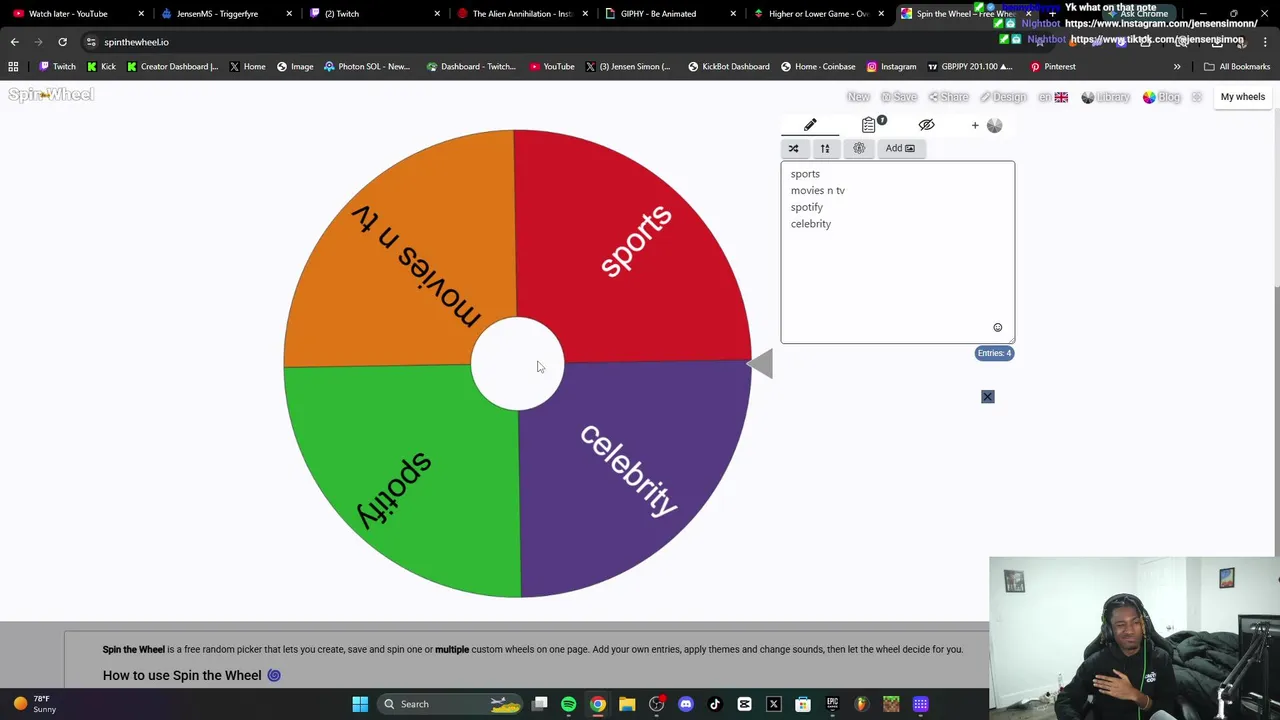Open the en language selector
Viewport: 1280px width, 720px height.
(1053, 97)
